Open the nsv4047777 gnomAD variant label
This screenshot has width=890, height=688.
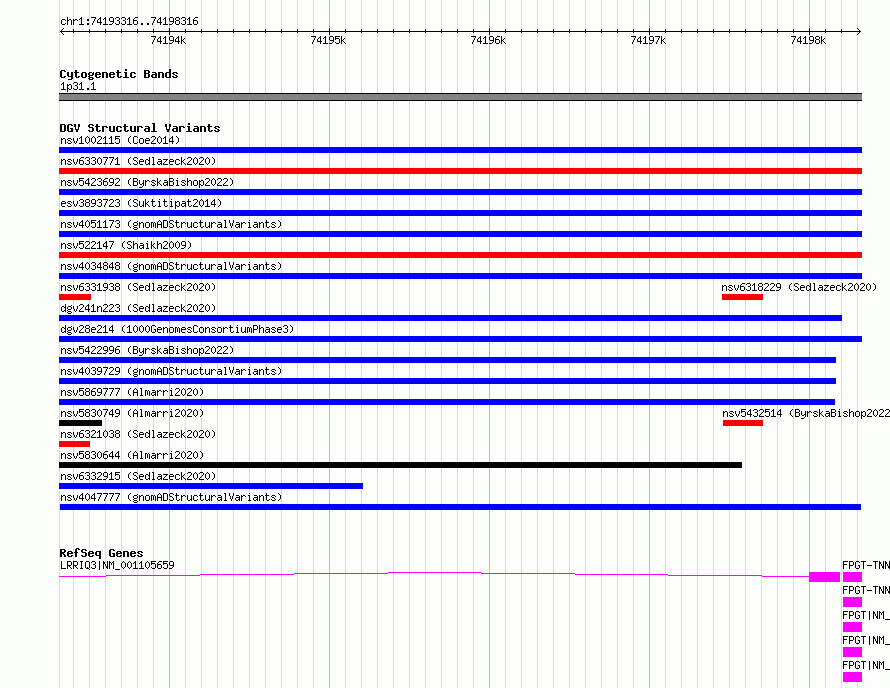[171, 497]
